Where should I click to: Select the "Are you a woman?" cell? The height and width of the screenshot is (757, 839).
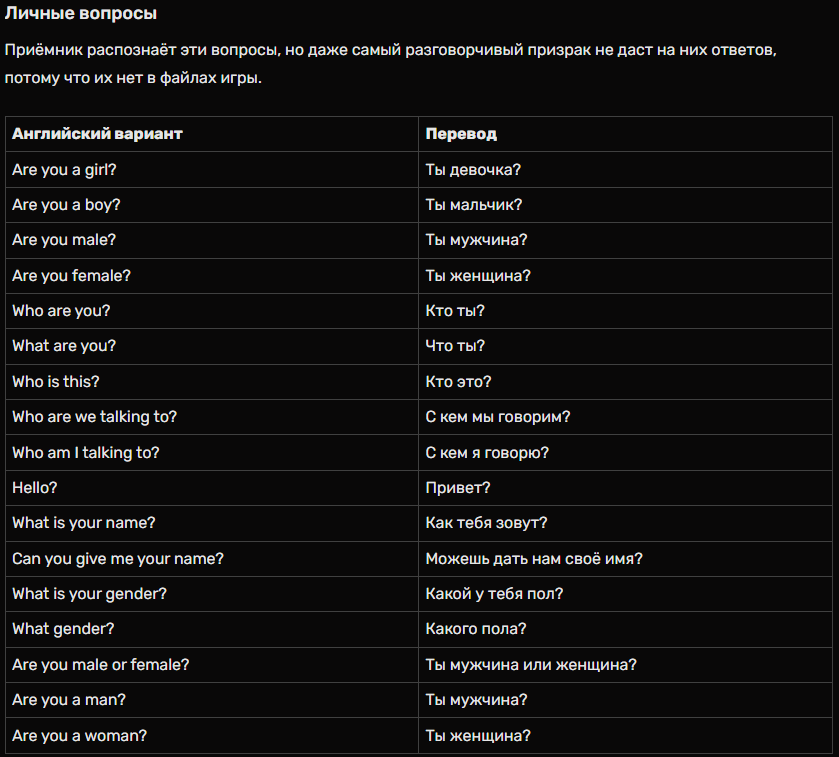79,736
